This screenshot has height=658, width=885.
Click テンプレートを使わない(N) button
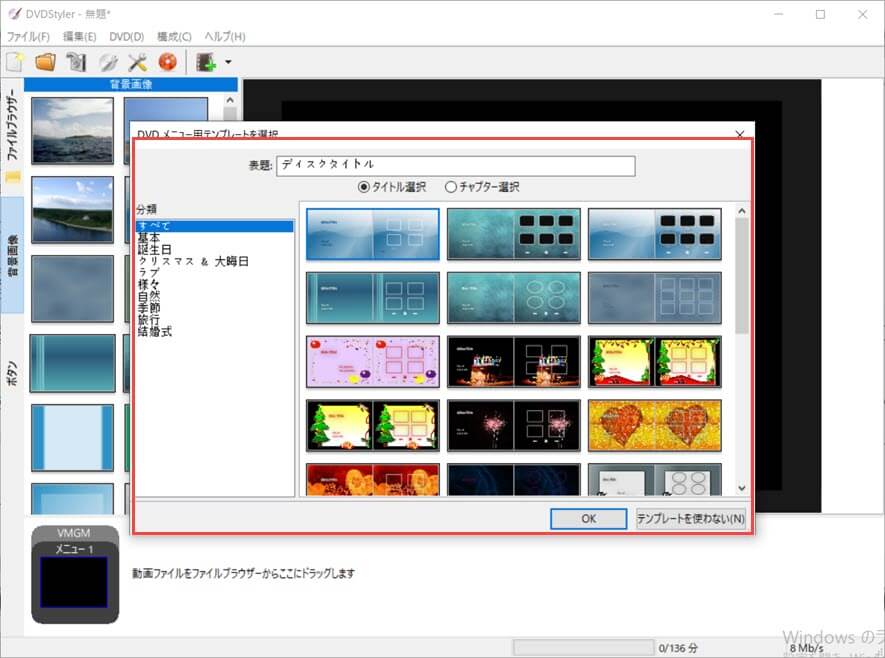[x=691, y=518]
